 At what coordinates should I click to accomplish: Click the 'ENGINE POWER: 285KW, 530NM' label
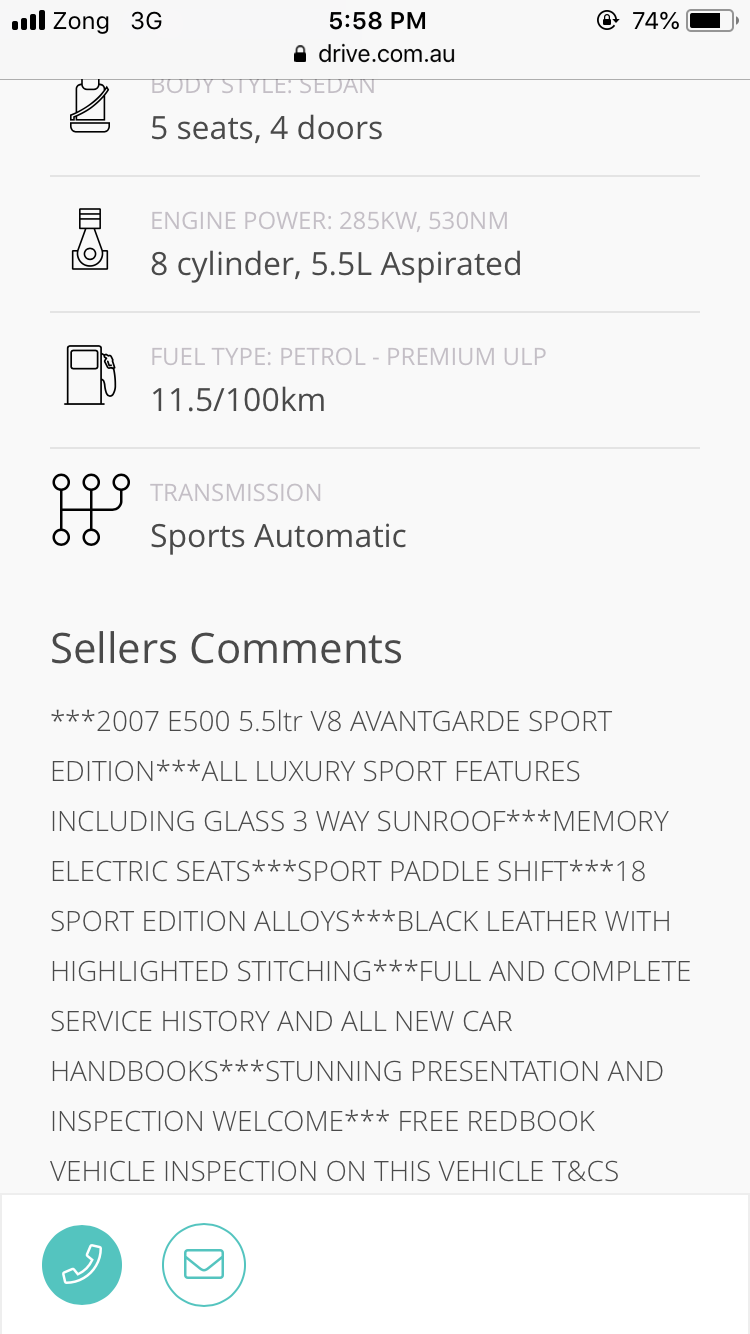329,220
